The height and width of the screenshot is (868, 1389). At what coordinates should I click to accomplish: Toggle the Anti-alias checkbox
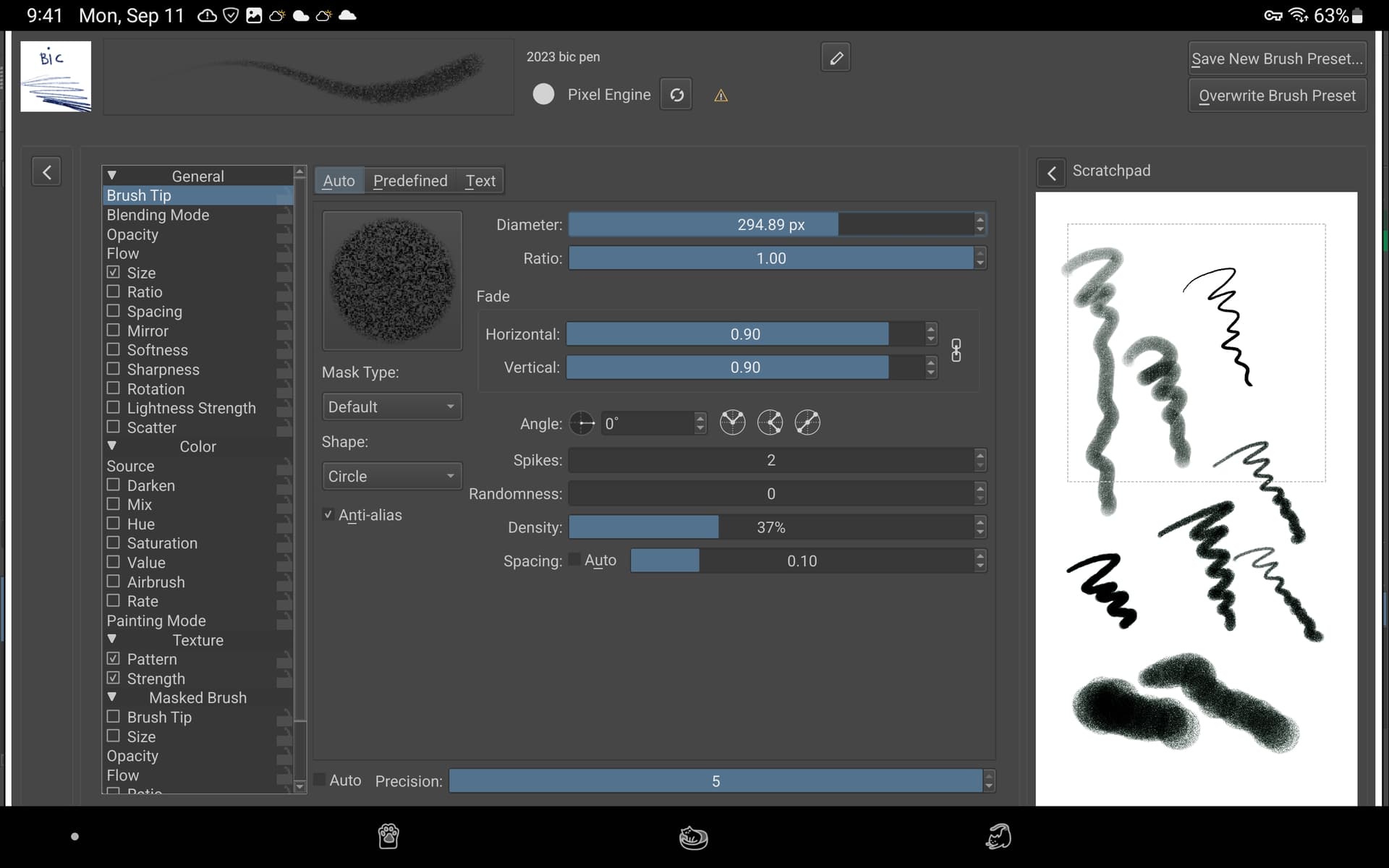tap(328, 515)
